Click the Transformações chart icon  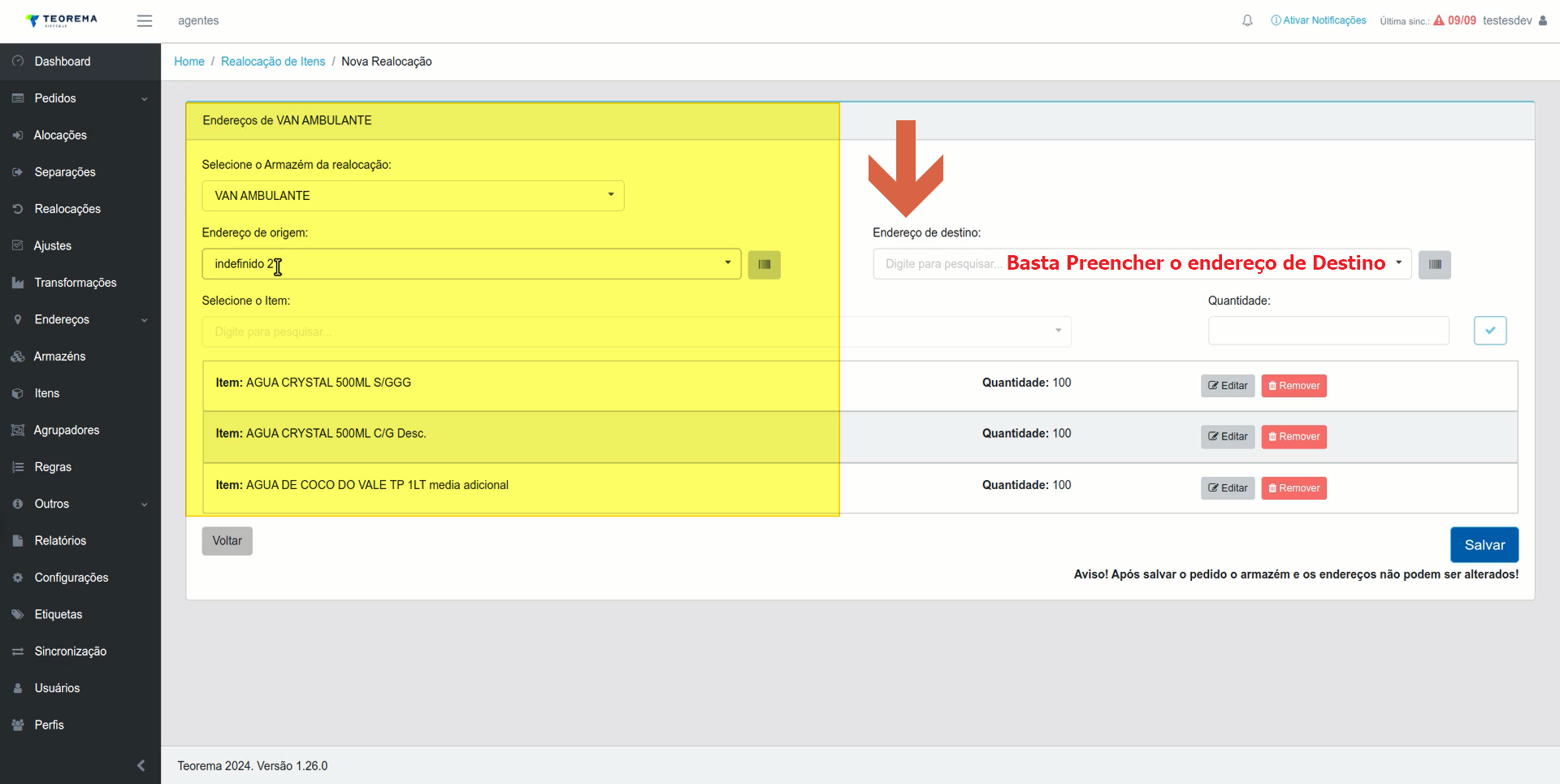[x=18, y=283]
